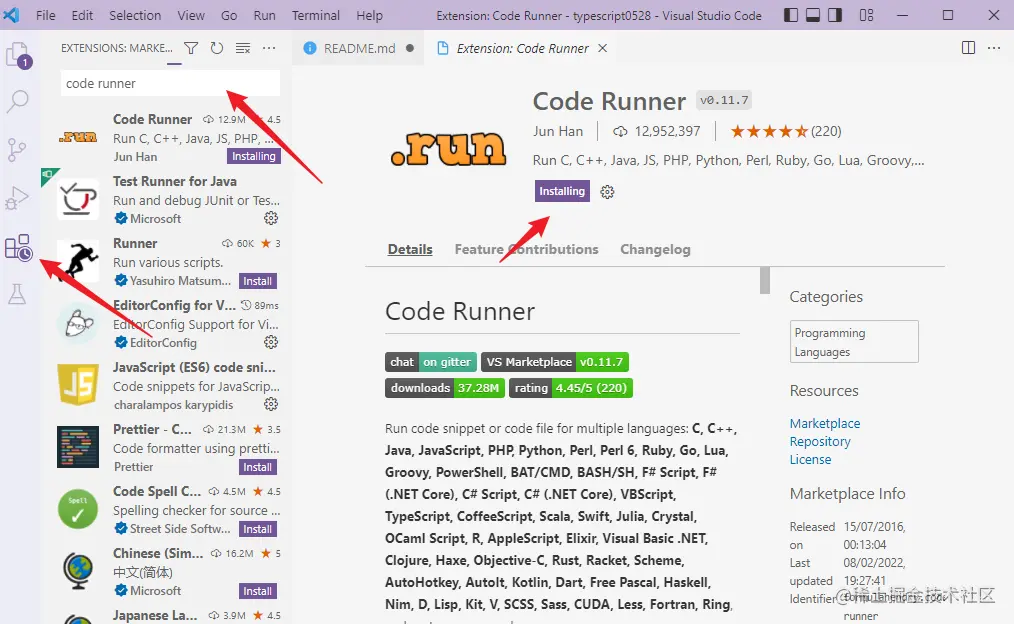This screenshot has width=1014, height=624.
Task: Open the Edit menu
Action: (x=82, y=15)
